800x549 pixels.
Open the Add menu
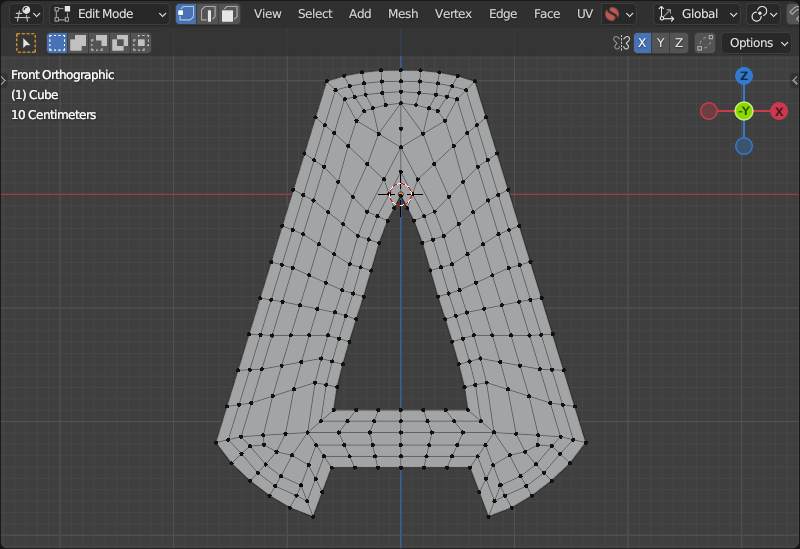[360, 14]
